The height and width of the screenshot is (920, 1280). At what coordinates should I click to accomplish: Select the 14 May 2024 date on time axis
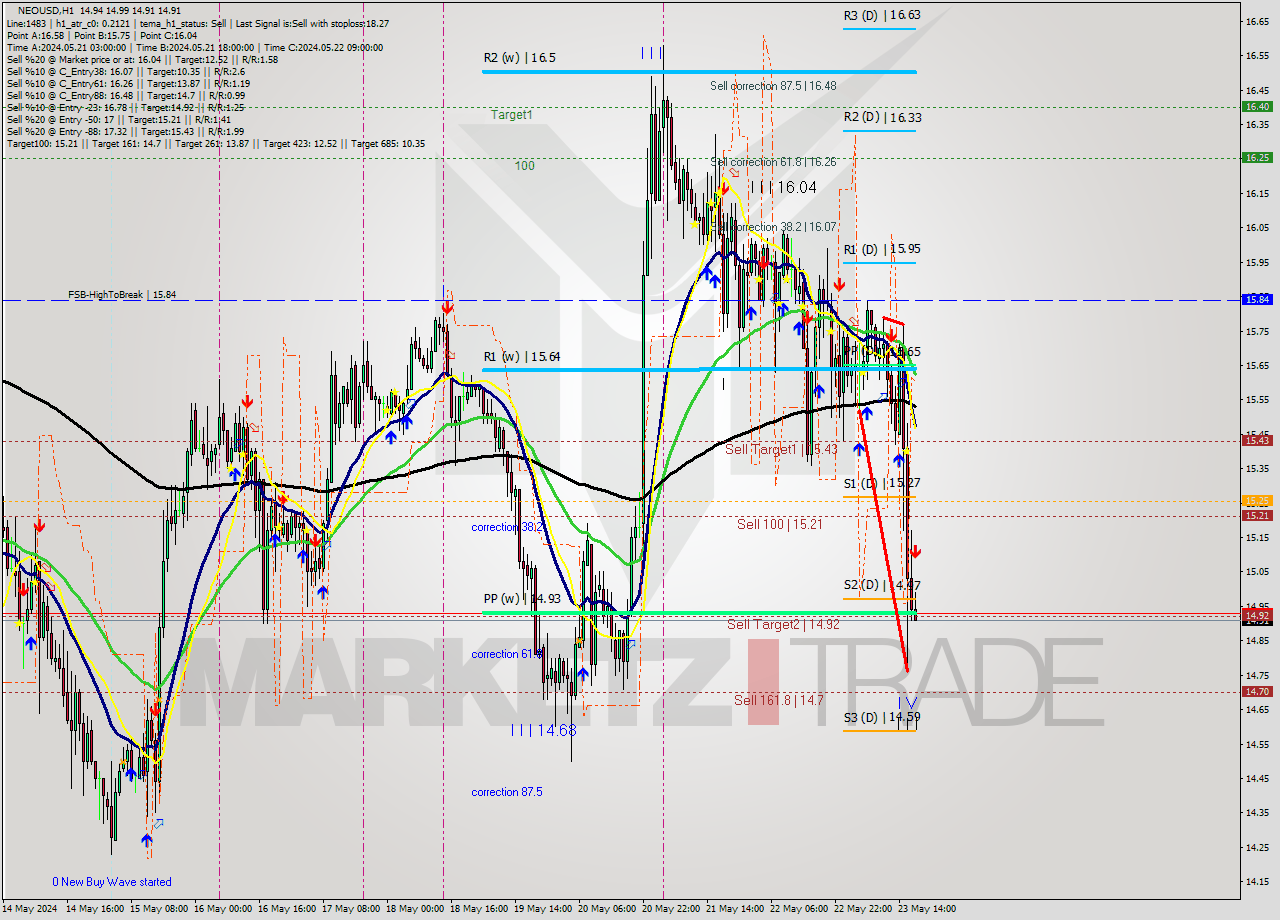[31, 909]
